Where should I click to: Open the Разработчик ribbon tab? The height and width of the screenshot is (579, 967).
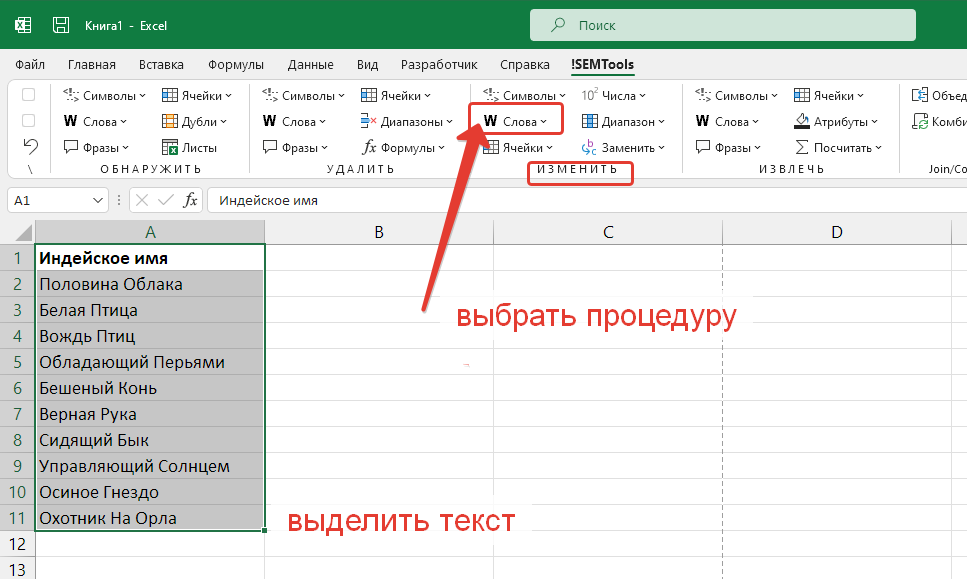(x=439, y=65)
